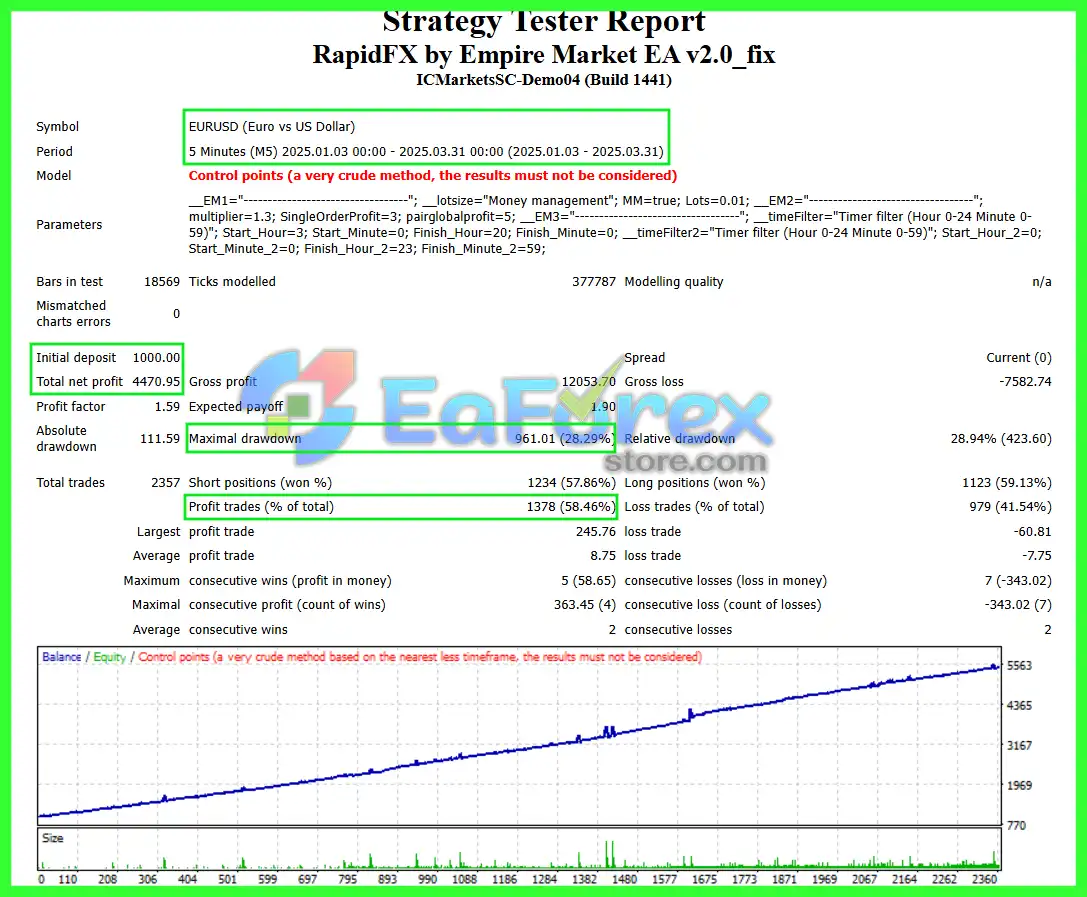
Task: Click Profit trades value 1378 (58.46%)
Action: point(571,507)
